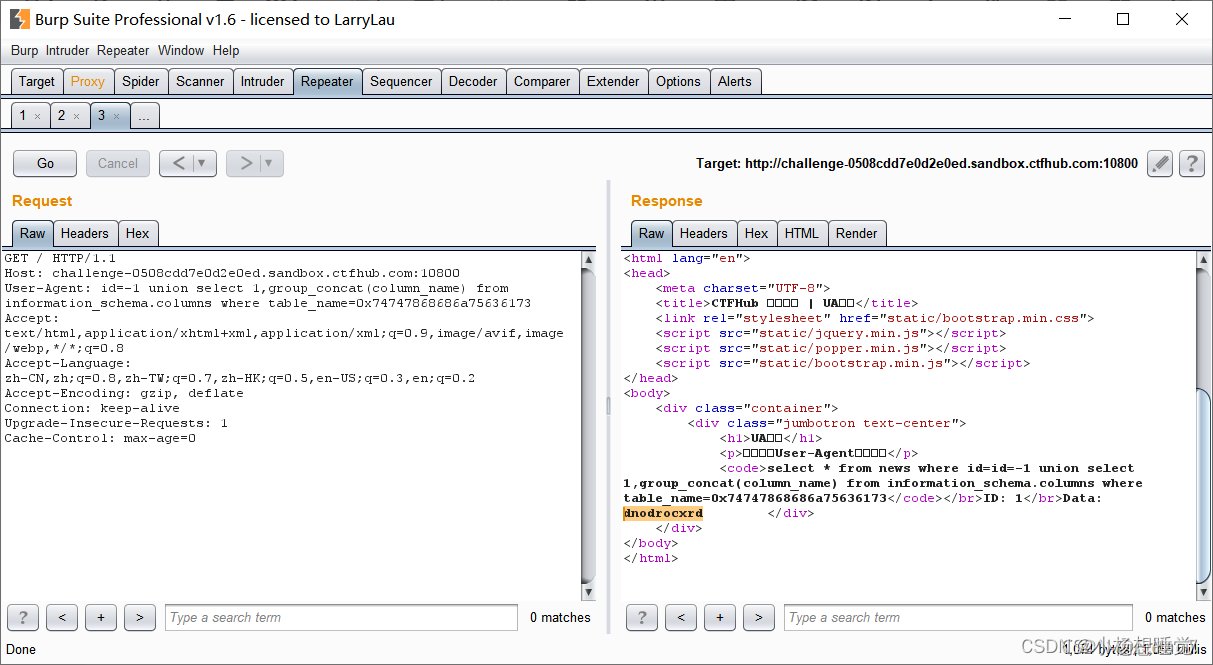Screen dimensions: 1213x665
Task: Switch to the Scanner tab
Action: 200,81
